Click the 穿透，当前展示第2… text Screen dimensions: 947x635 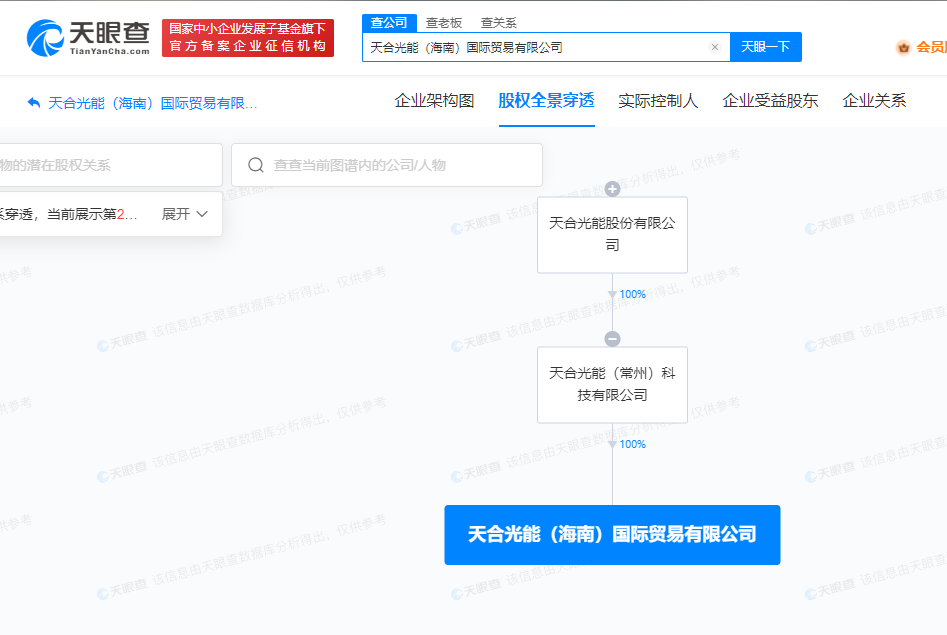click(x=68, y=214)
